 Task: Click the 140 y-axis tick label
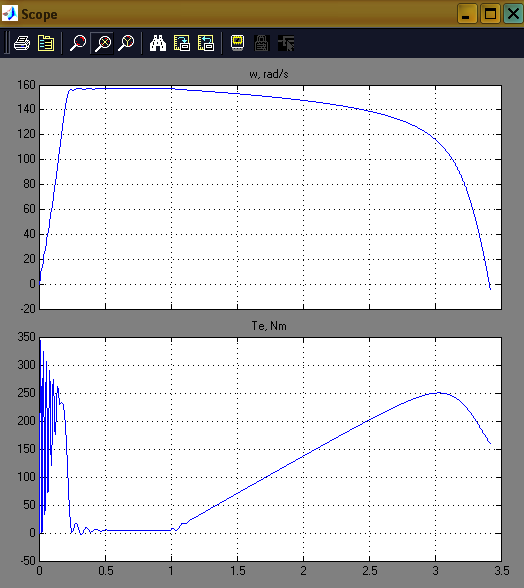click(x=26, y=110)
